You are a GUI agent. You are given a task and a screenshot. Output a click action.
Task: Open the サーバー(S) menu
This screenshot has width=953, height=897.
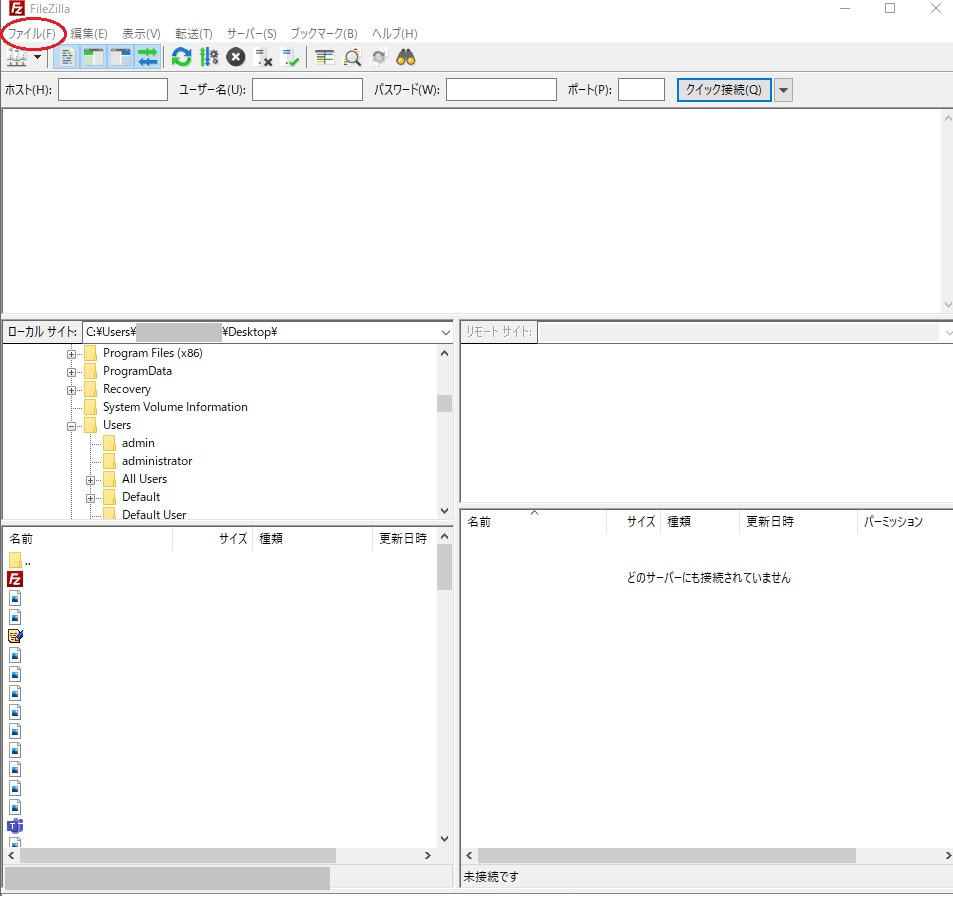coord(252,33)
